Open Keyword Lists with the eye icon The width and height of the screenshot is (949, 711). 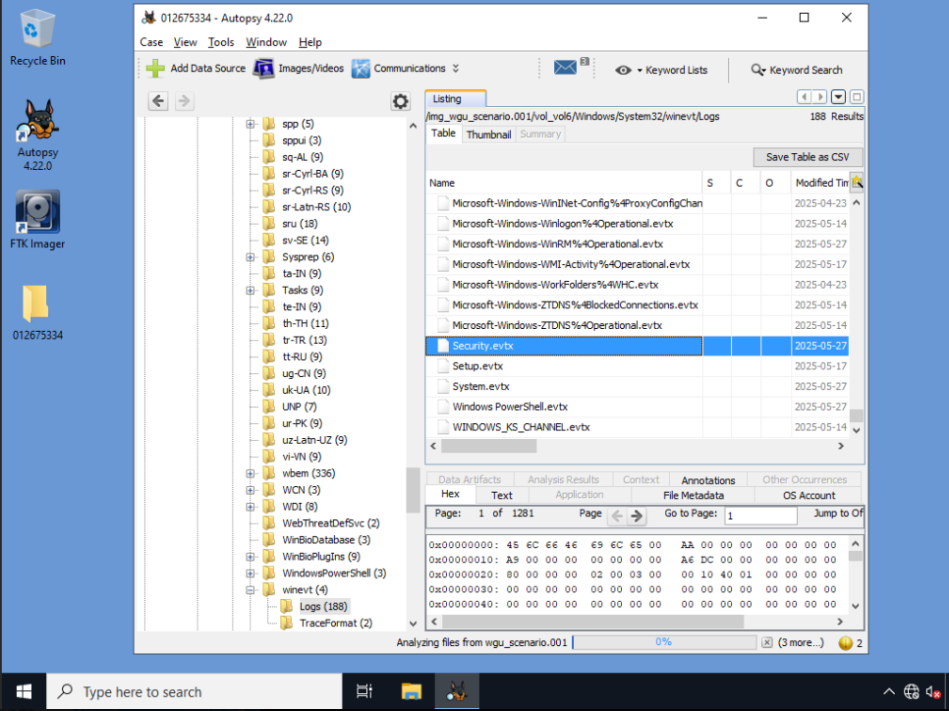pyautogui.click(x=661, y=70)
